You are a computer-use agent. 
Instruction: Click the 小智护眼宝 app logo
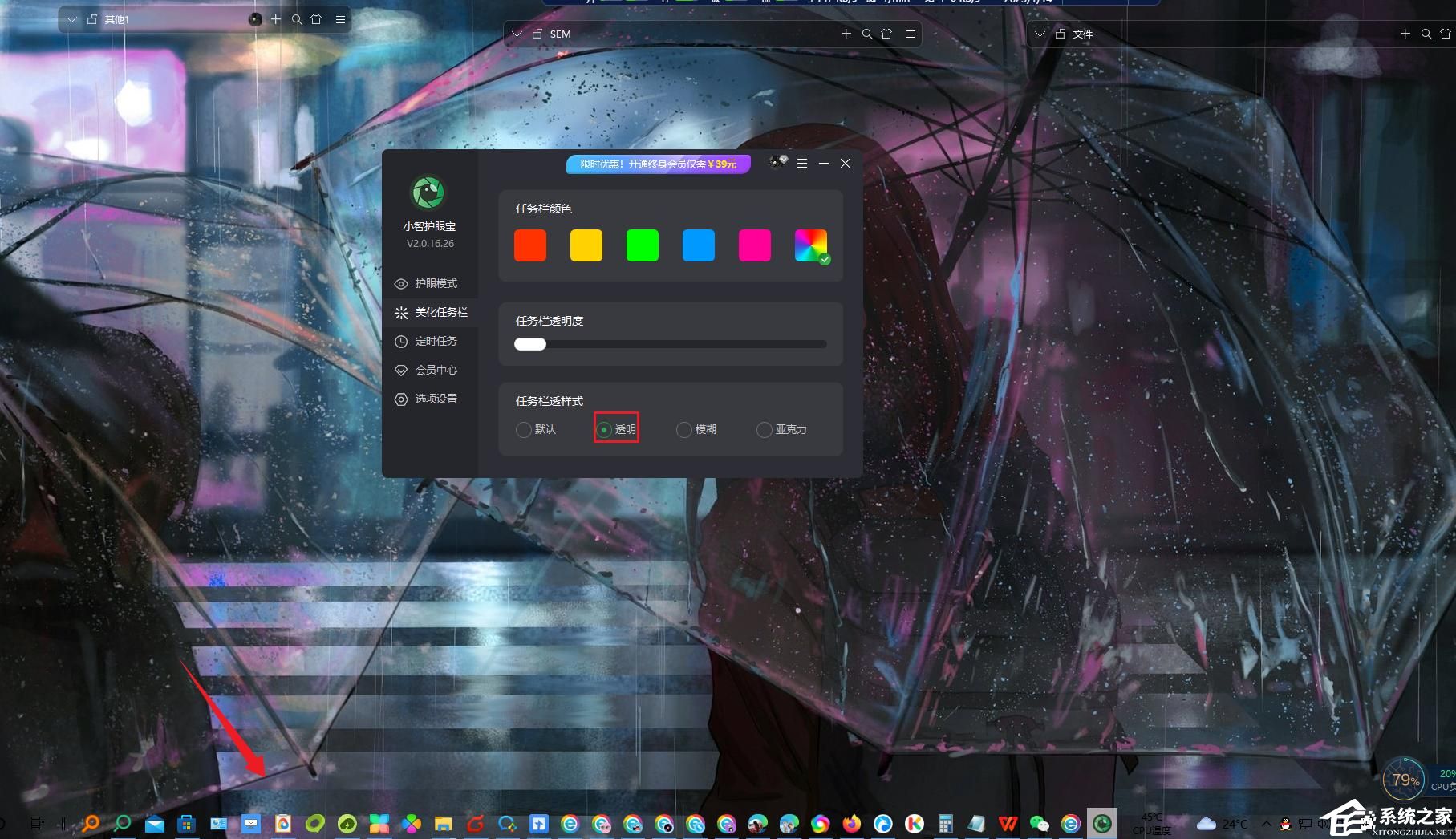click(428, 193)
